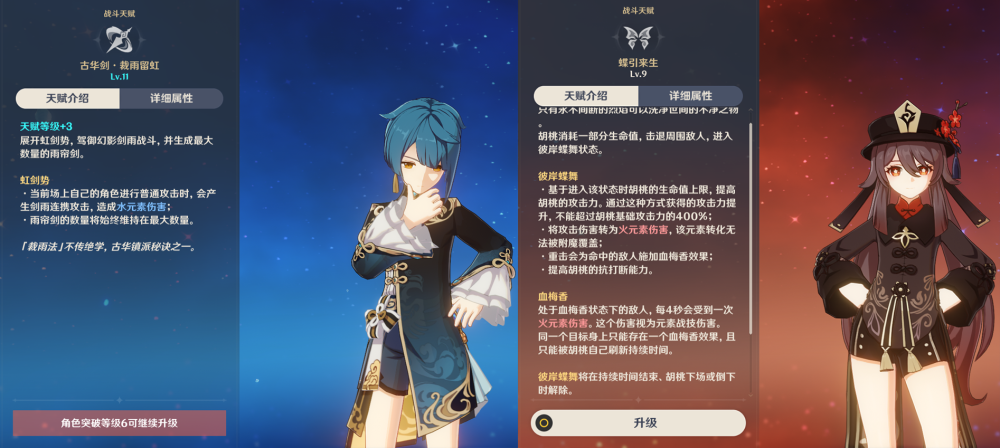Viewport: 1000px width, 448px height.
Task: Click the butterfly icon for 蝶引来生
Action: tap(638, 38)
